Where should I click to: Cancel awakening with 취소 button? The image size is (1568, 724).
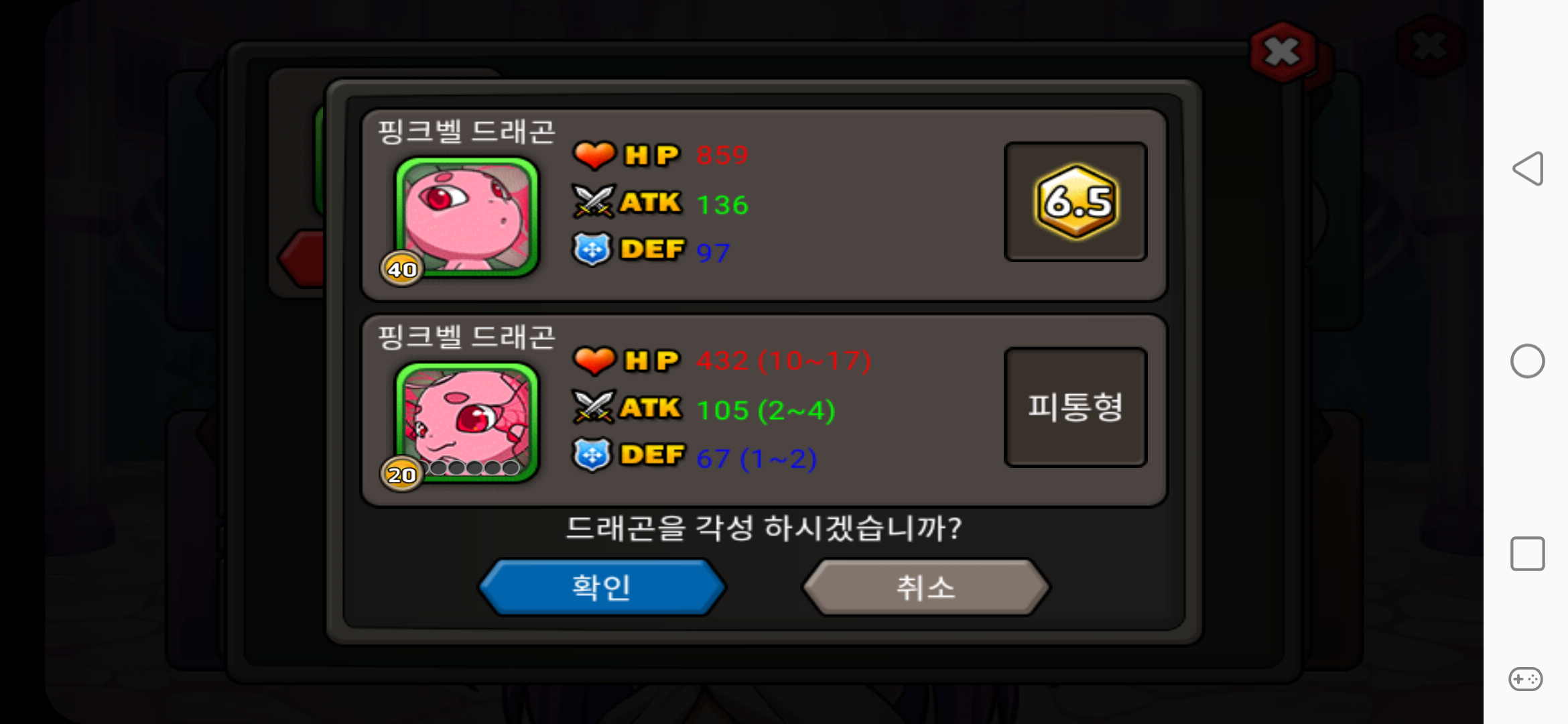[926, 587]
